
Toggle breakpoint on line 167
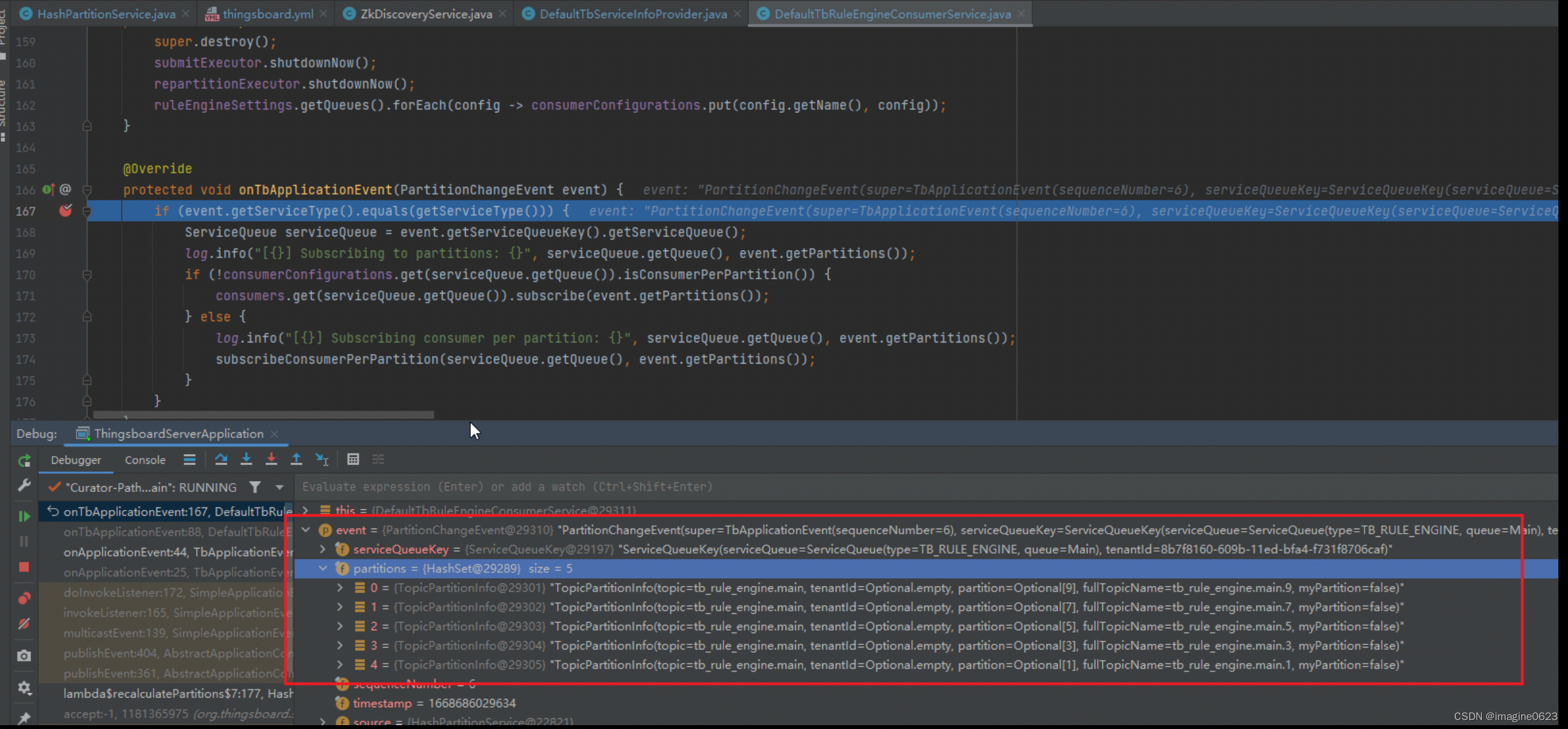[65, 210]
